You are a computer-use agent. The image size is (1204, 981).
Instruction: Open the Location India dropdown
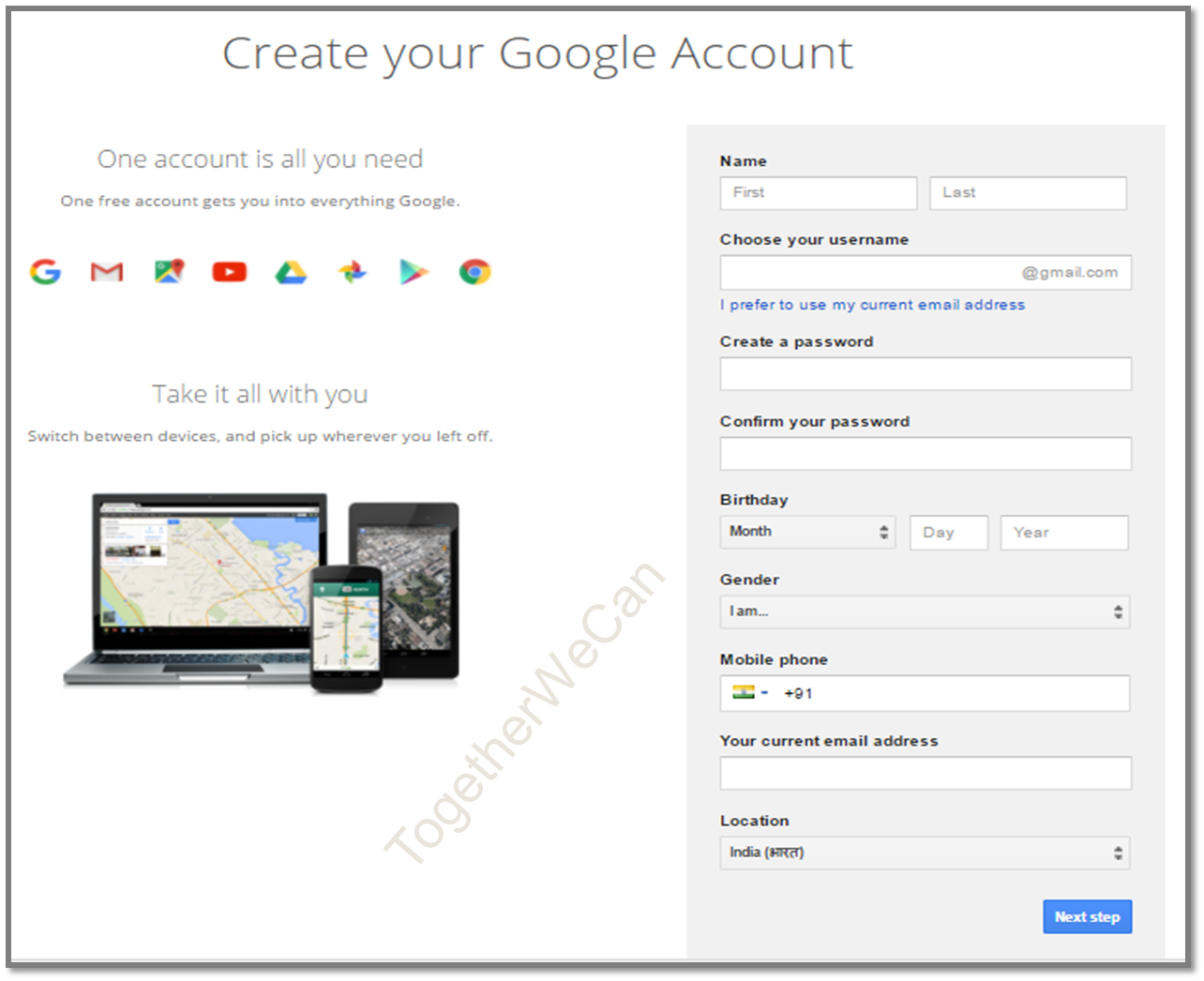coord(925,853)
